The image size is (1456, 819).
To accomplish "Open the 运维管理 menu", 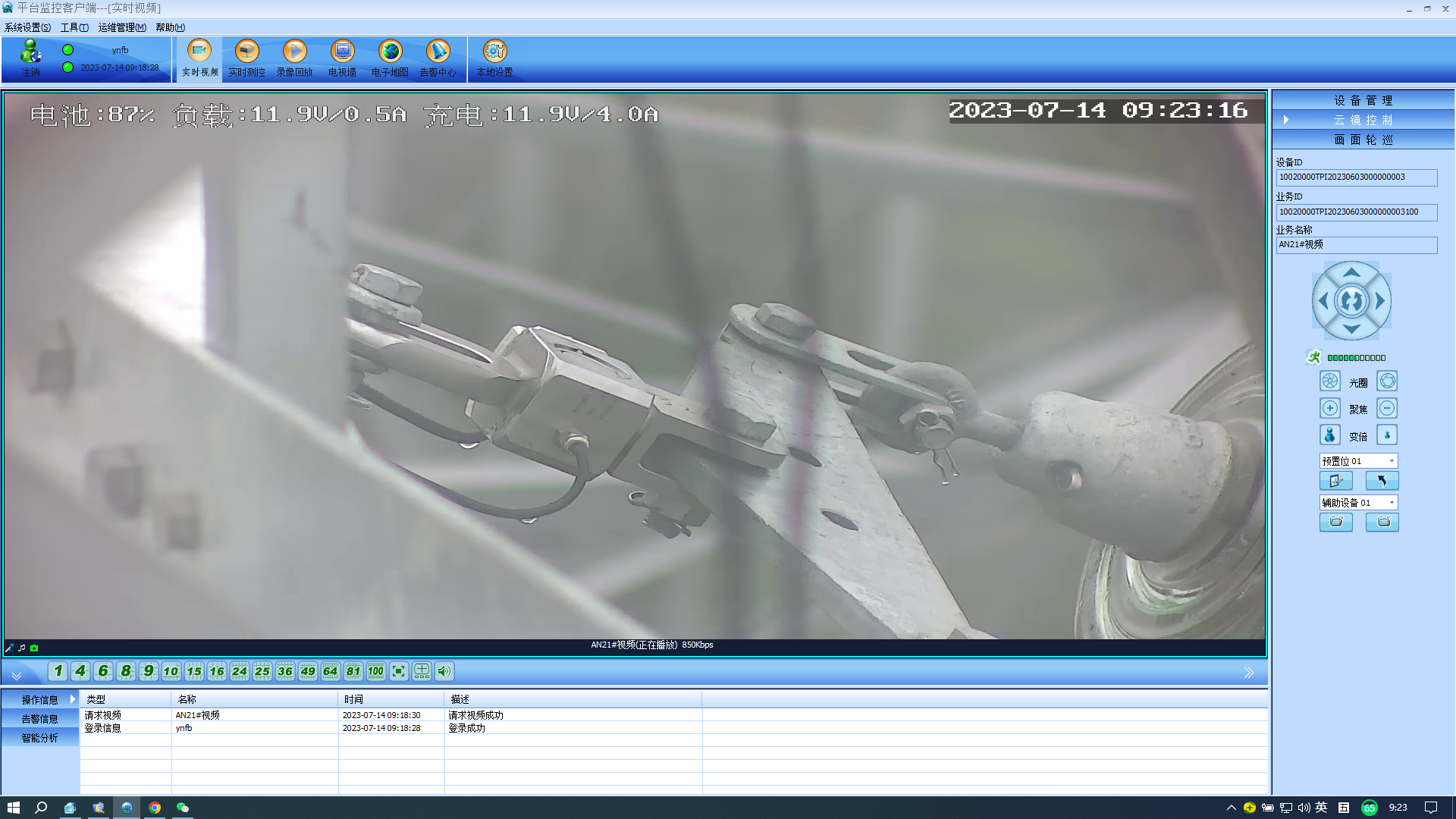I will pos(121,27).
